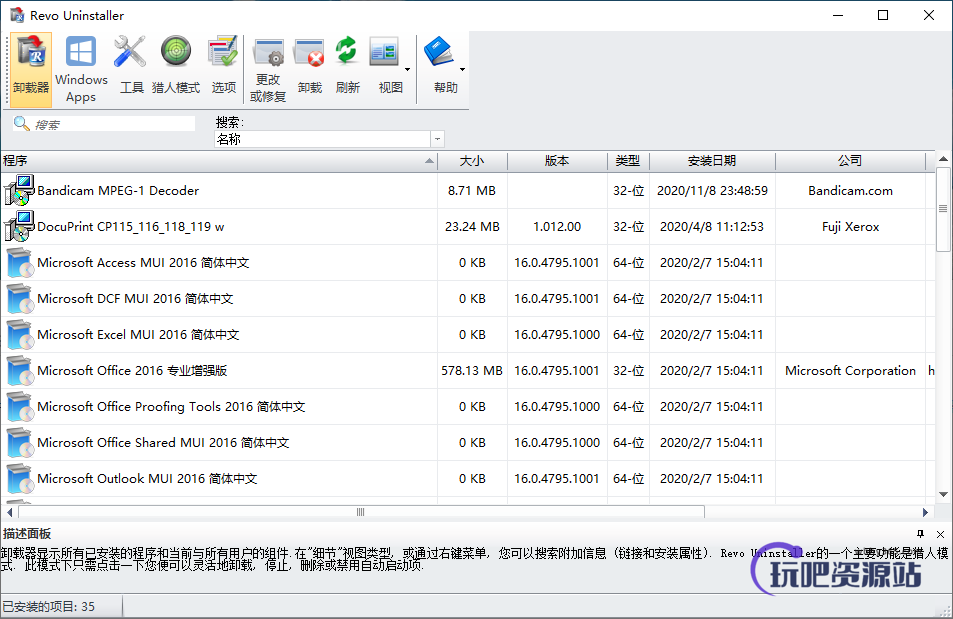
Task: Select Microsoft Outlook MUI 2016 icon
Action: (19, 479)
